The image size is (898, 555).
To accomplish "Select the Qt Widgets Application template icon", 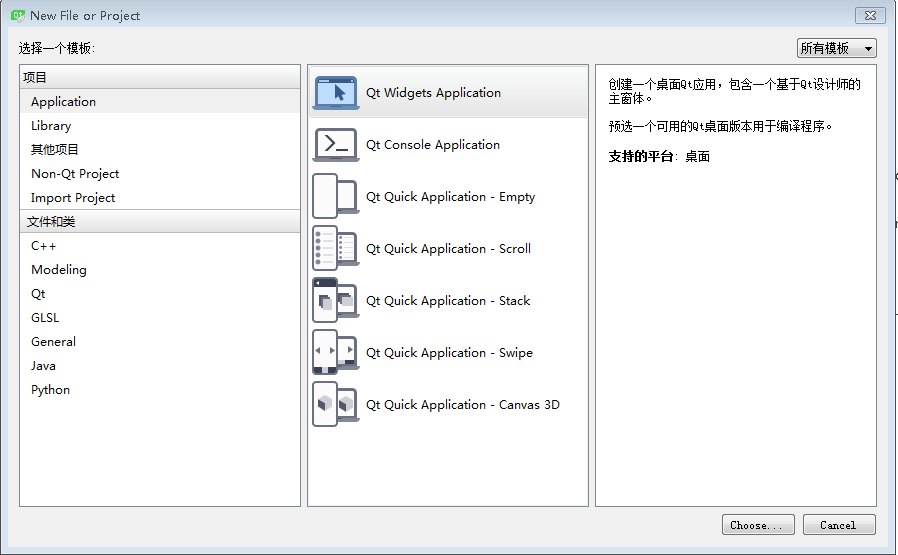I will 336,92.
